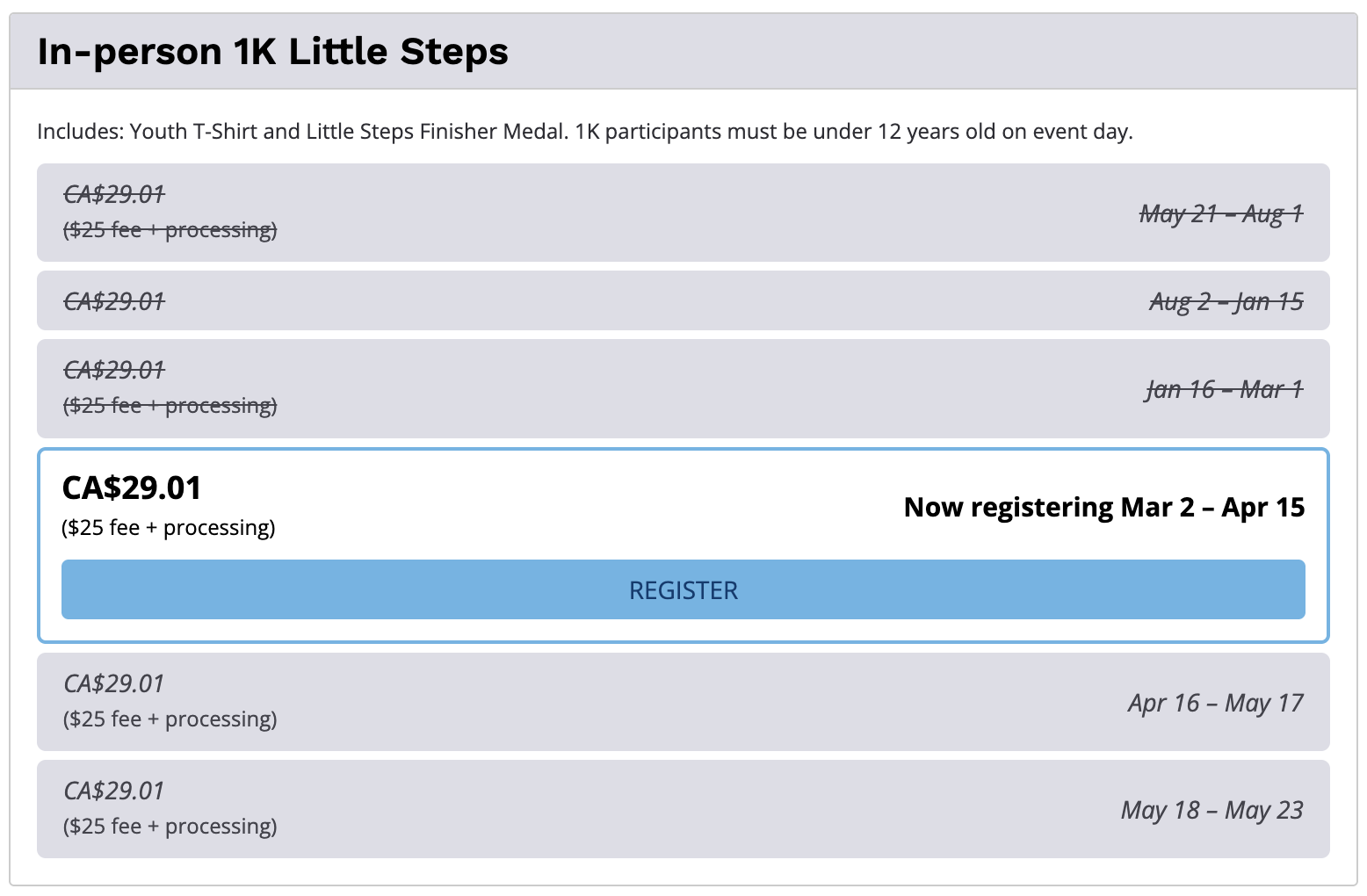Click the bold CA$29.01 current price
Screen dimensions: 1367x896
[x=132, y=488]
